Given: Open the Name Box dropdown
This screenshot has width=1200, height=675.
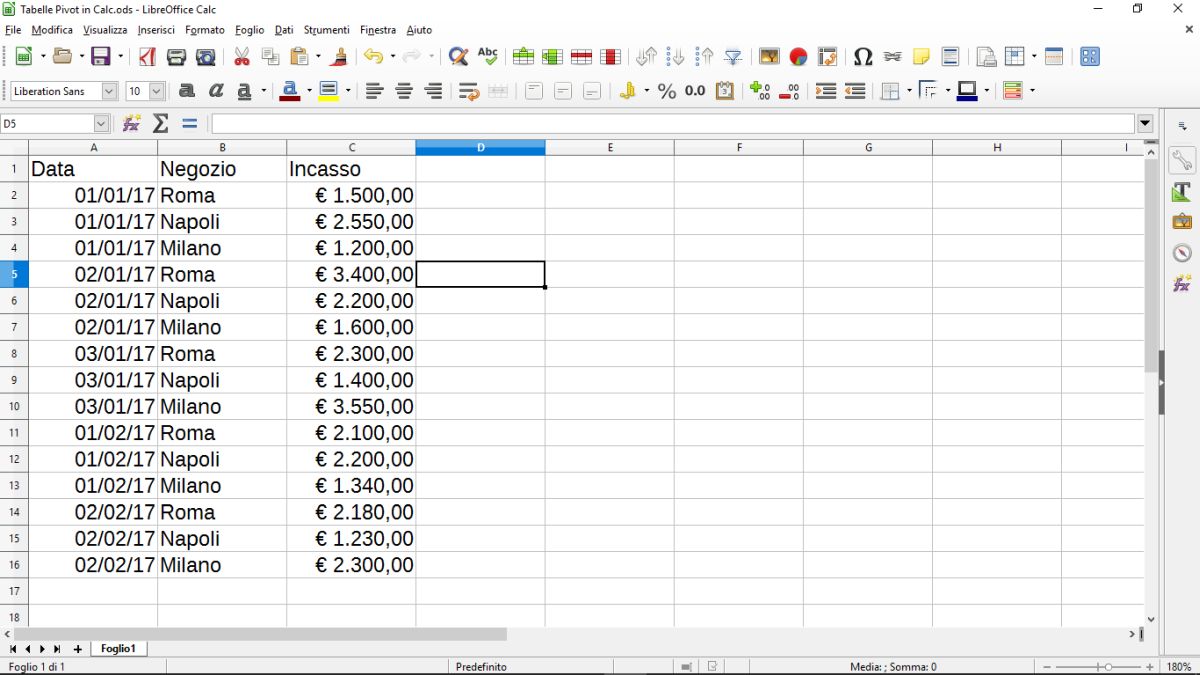Looking at the screenshot, I should tap(100, 123).
